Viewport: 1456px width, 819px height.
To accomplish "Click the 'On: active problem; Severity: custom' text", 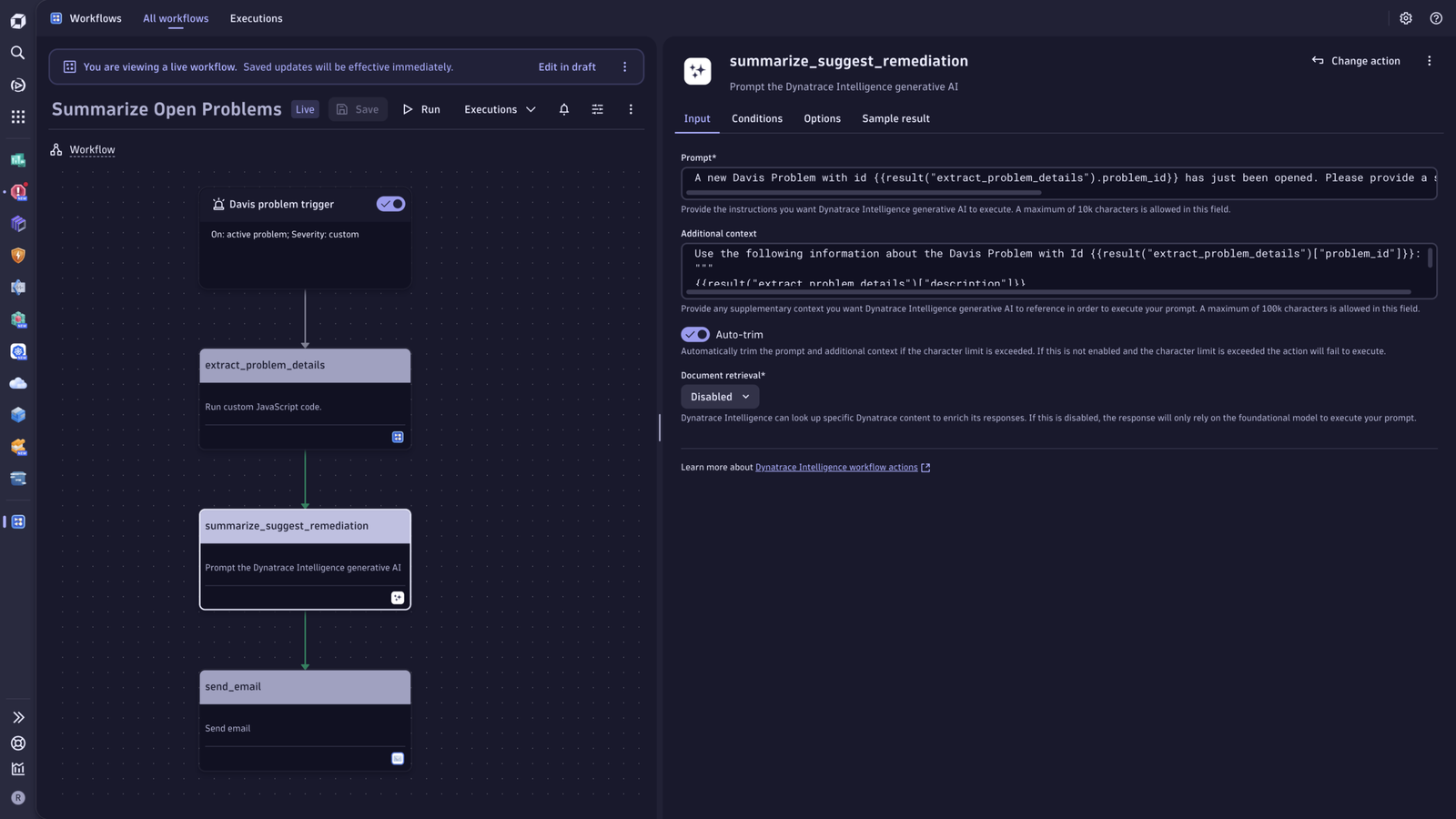I will 285,235.
